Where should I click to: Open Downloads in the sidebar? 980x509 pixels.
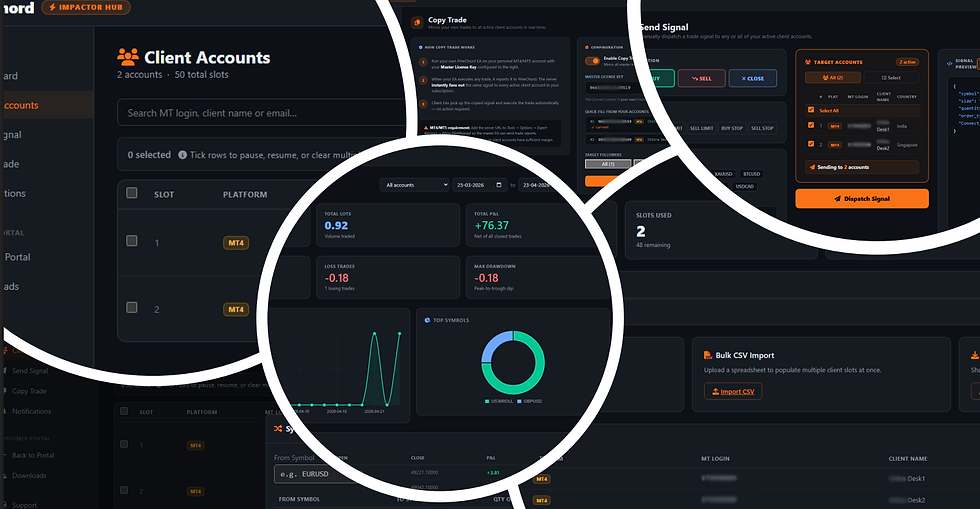(29, 476)
